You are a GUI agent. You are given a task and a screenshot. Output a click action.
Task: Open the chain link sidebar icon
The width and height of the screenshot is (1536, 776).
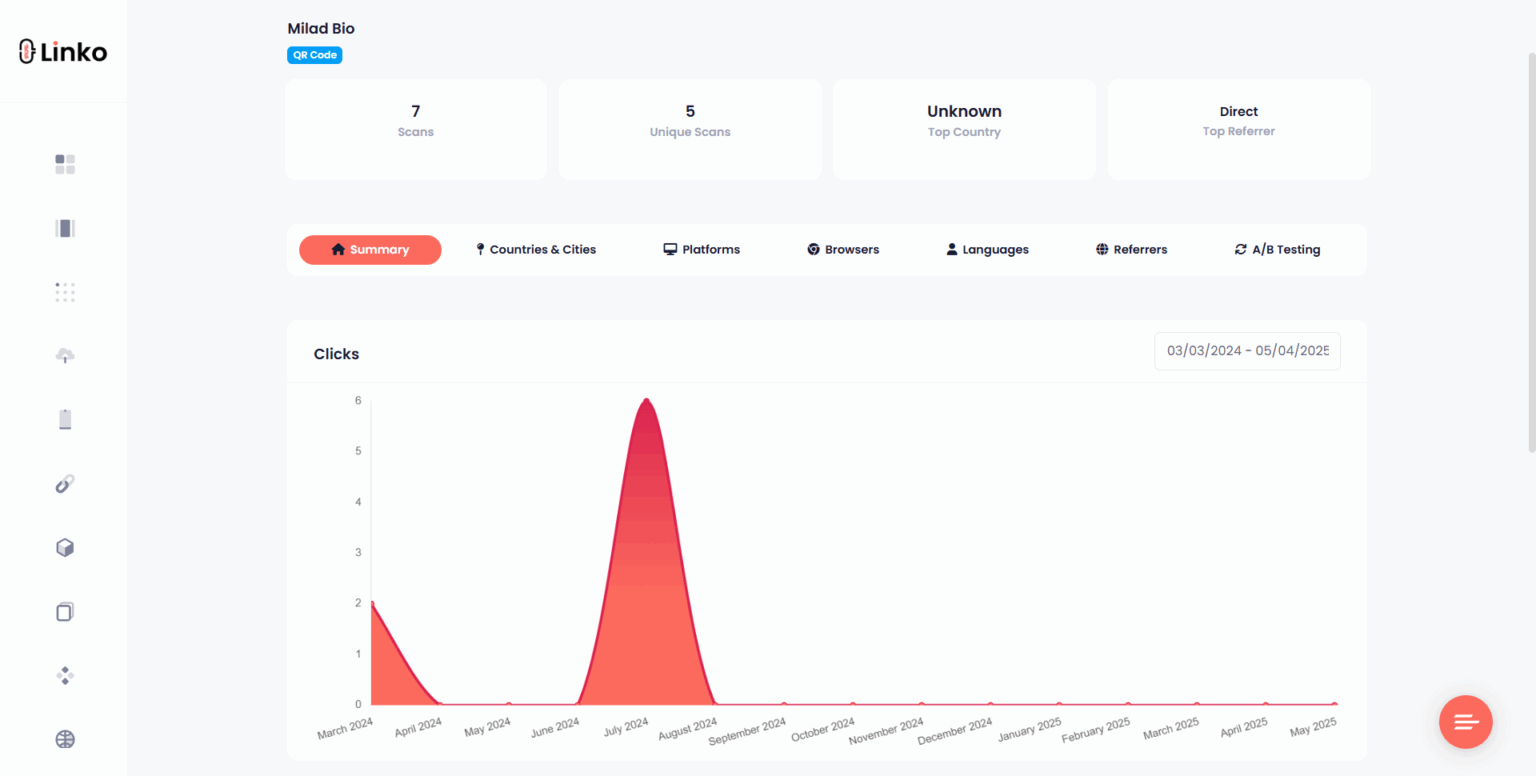tap(65, 484)
